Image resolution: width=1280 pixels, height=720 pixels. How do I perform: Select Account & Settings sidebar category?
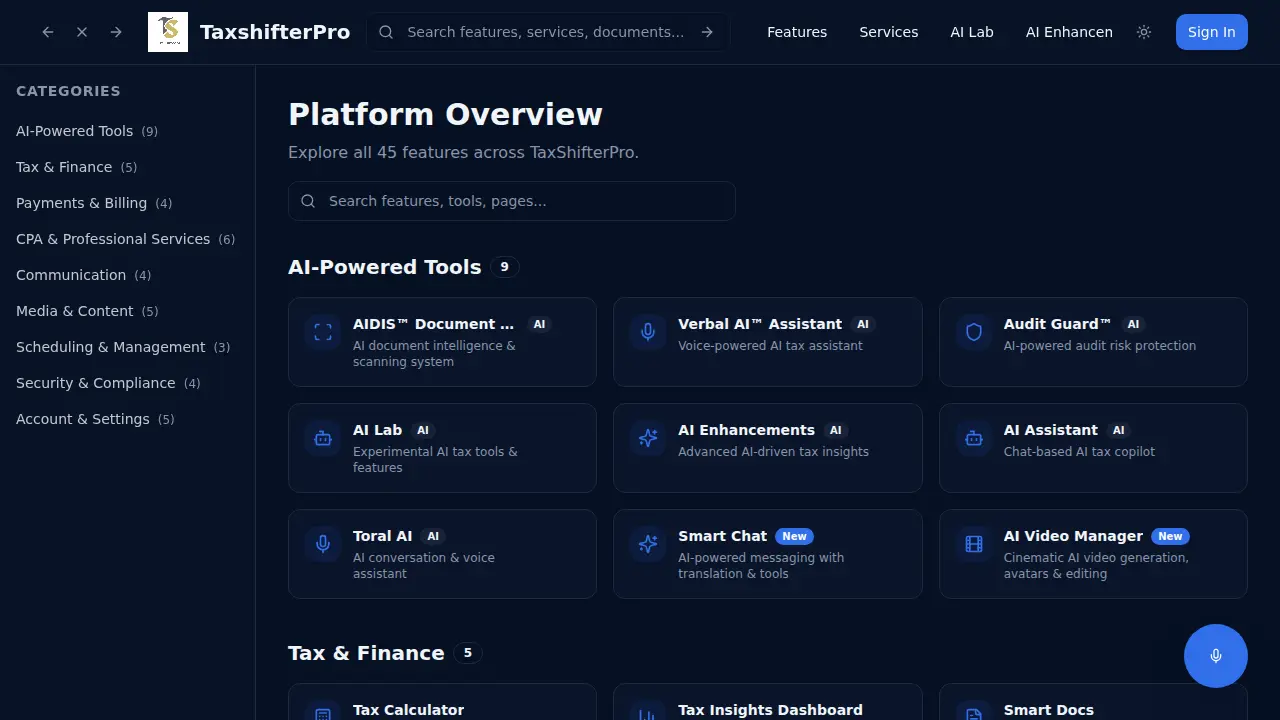click(95, 419)
